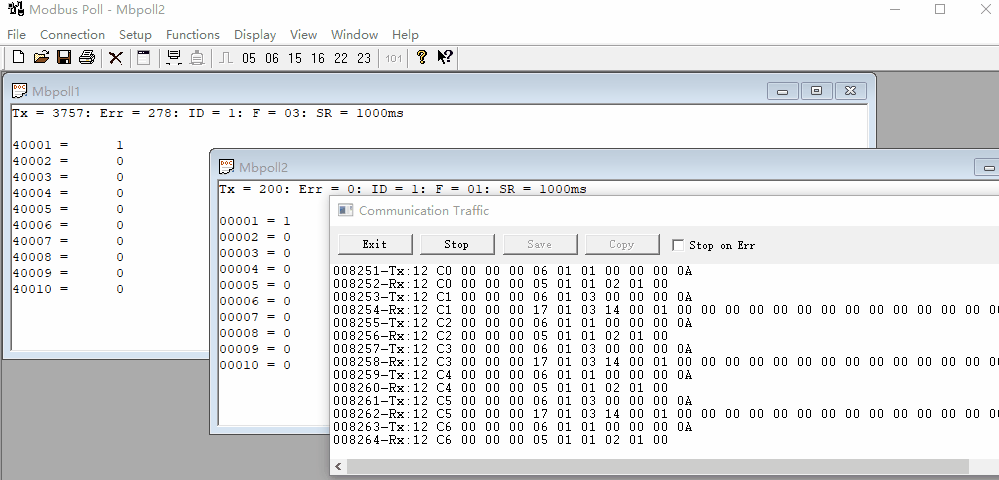Screen dimensions: 999x480
Task: Click traffic log line 008264-Rx
Action: [x=500, y=440]
